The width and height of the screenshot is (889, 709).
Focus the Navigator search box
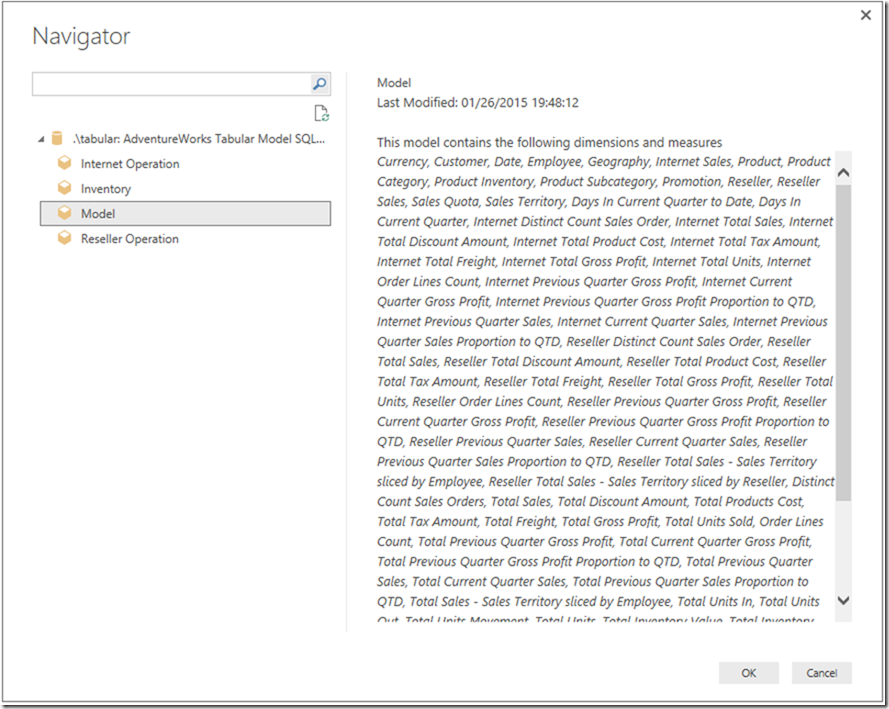pos(171,84)
